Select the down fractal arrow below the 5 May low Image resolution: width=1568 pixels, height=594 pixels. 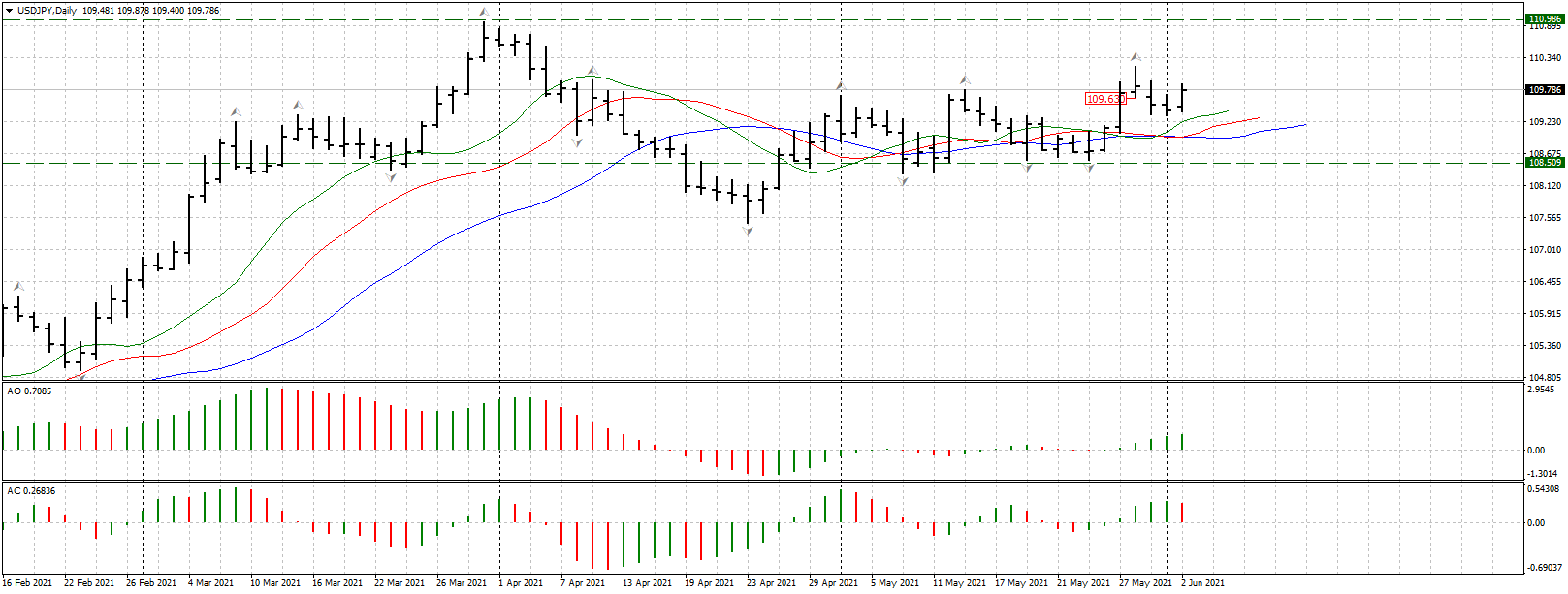point(904,181)
